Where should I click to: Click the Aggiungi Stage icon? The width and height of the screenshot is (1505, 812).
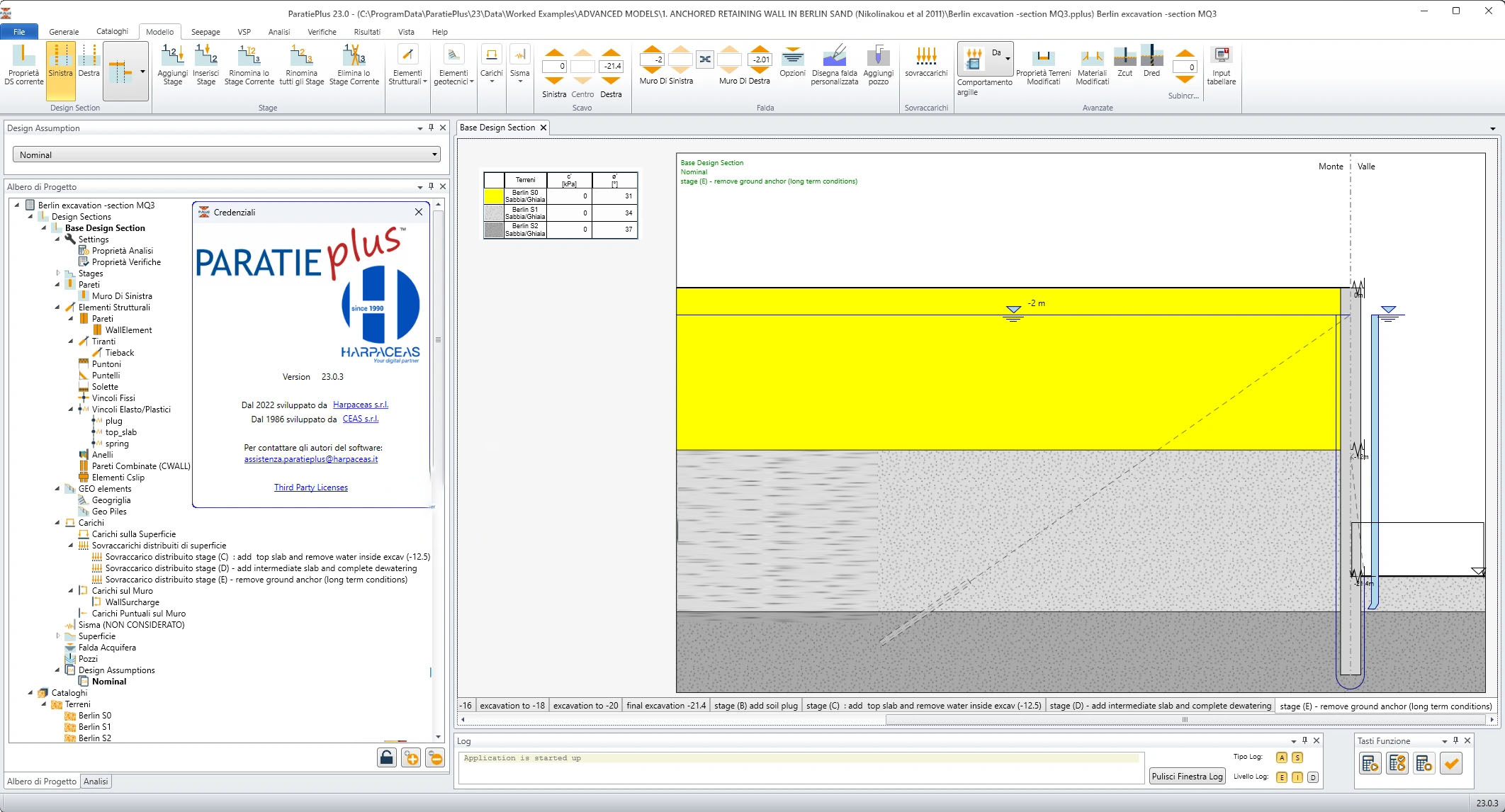click(172, 55)
